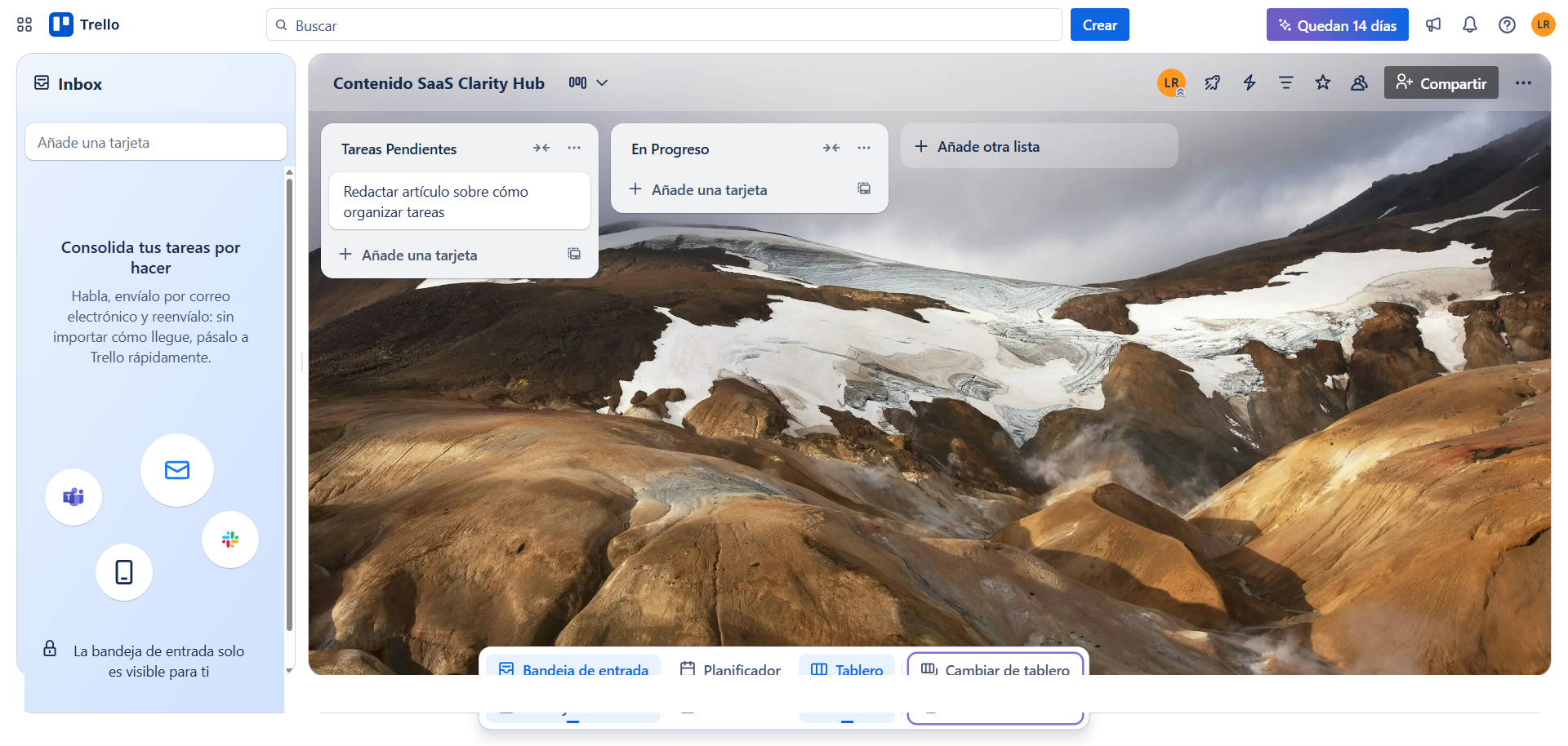This screenshot has height=746, width=1568.
Task: Collapse the Tareas Pendientes list
Action: [x=541, y=148]
